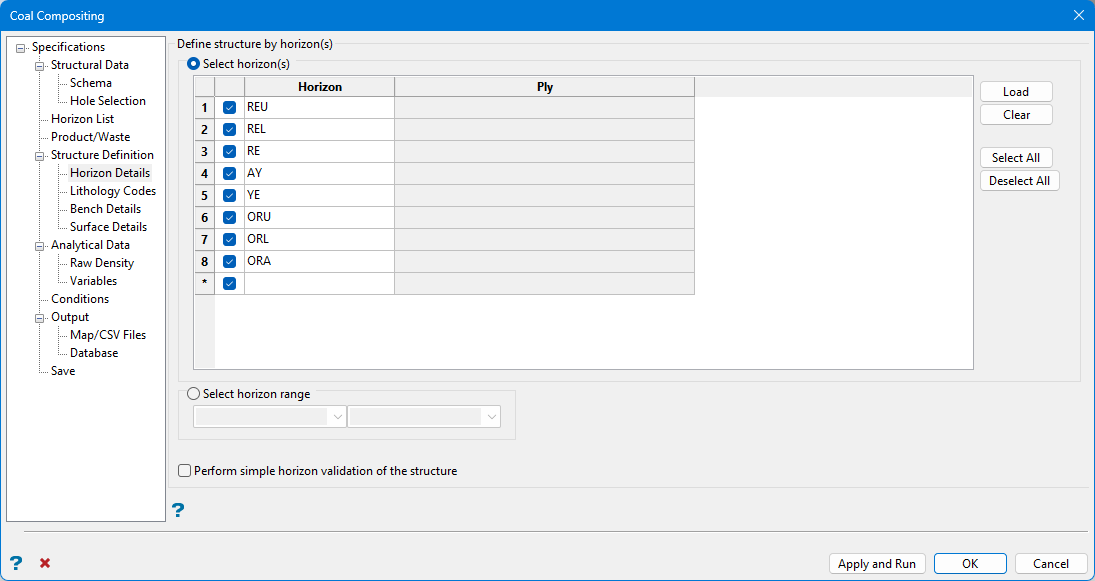The height and width of the screenshot is (581, 1095).
Task: Click the ORU horizon cell
Action: 320,217
